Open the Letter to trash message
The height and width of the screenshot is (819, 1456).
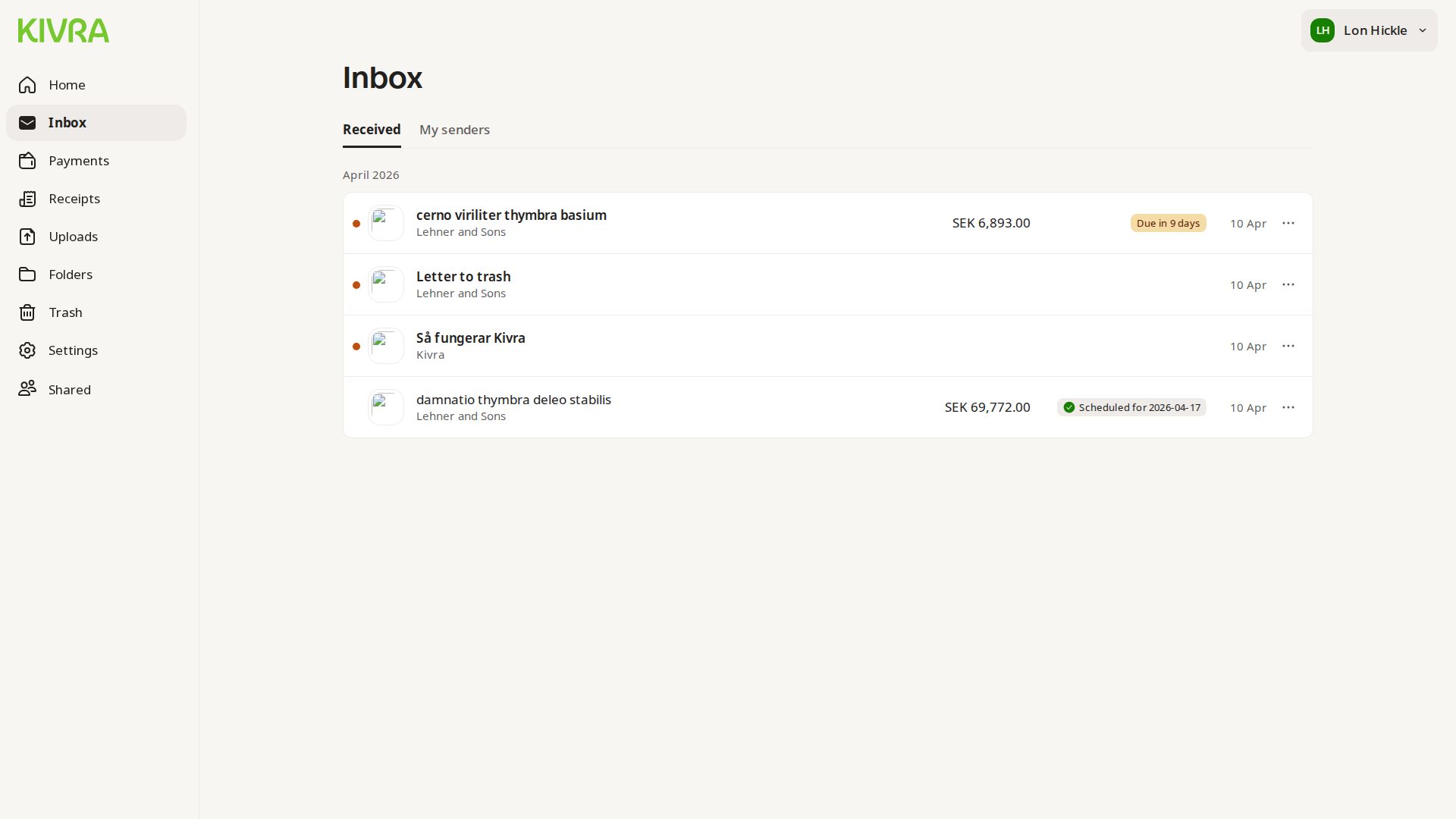point(463,277)
